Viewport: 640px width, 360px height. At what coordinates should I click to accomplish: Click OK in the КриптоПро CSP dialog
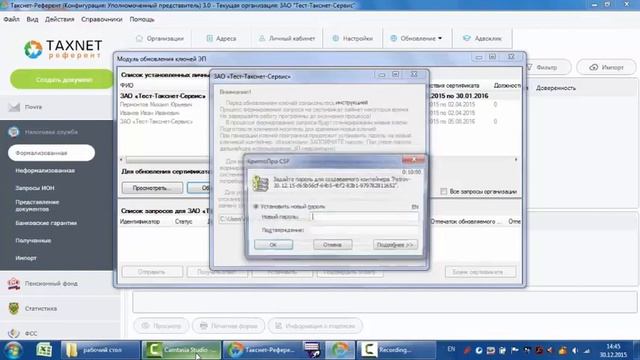(x=273, y=244)
